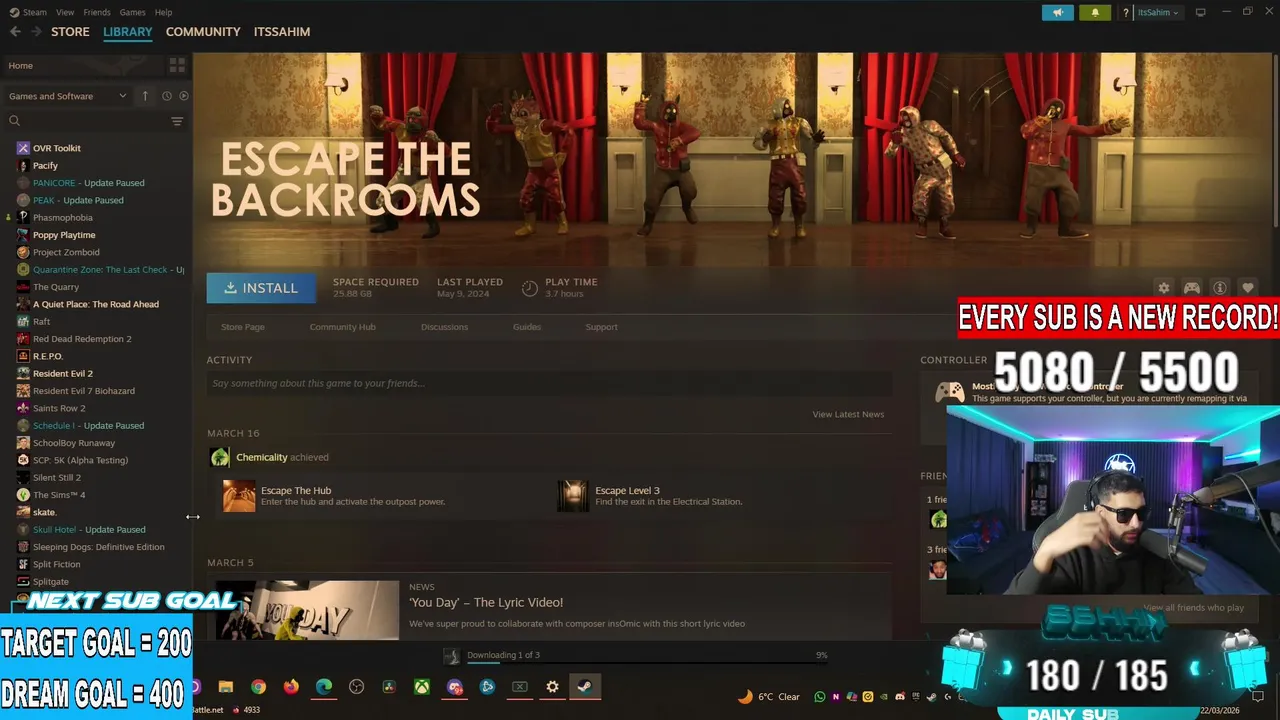Open 'You Day' – The Lyric Video headline

pyautogui.click(x=486, y=602)
